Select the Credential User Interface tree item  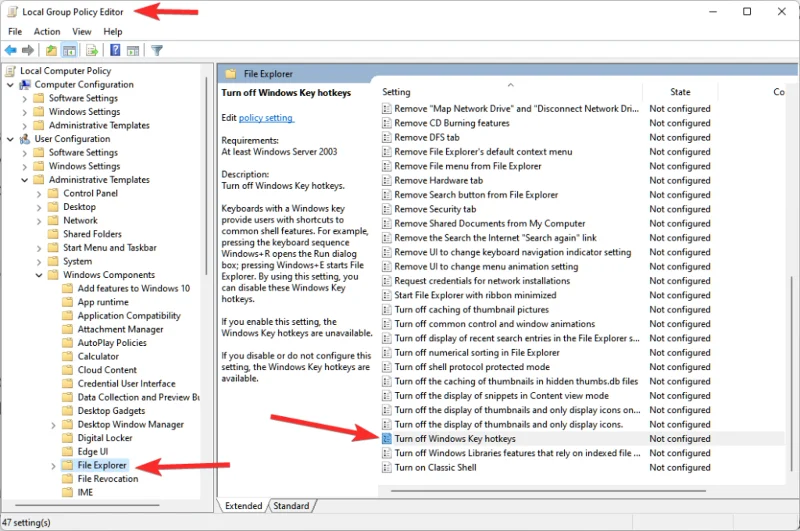click(x=127, y=384)
